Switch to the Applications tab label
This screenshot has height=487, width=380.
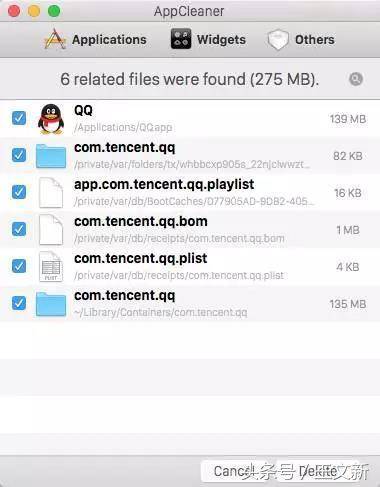click(x=109, y=40)
